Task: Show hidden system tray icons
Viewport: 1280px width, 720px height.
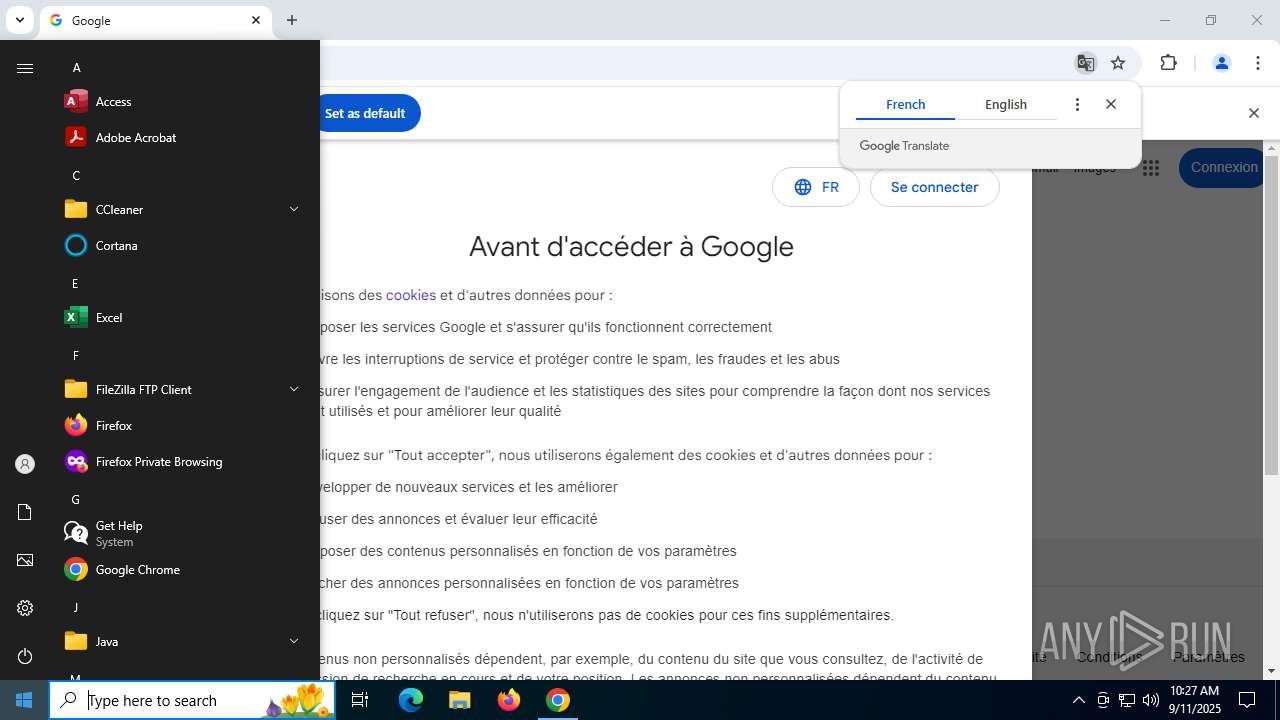Action: tap(1078, 700)
